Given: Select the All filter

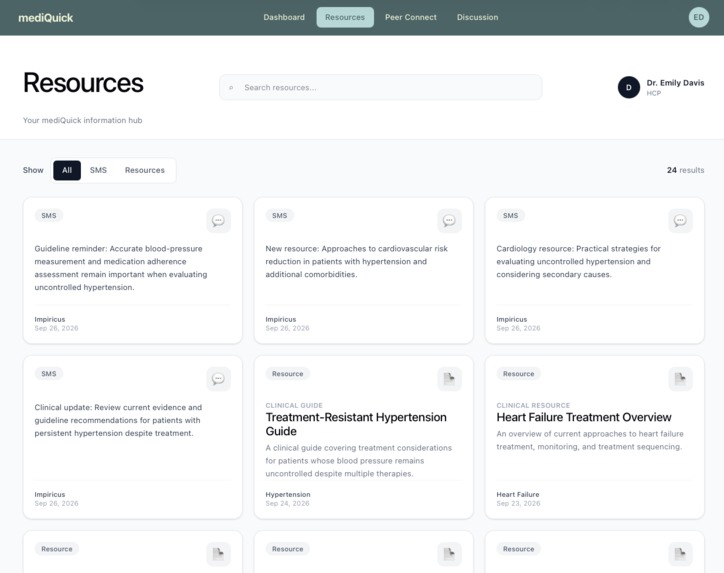Looking at the screenshot, I should [x=67, y=170].
